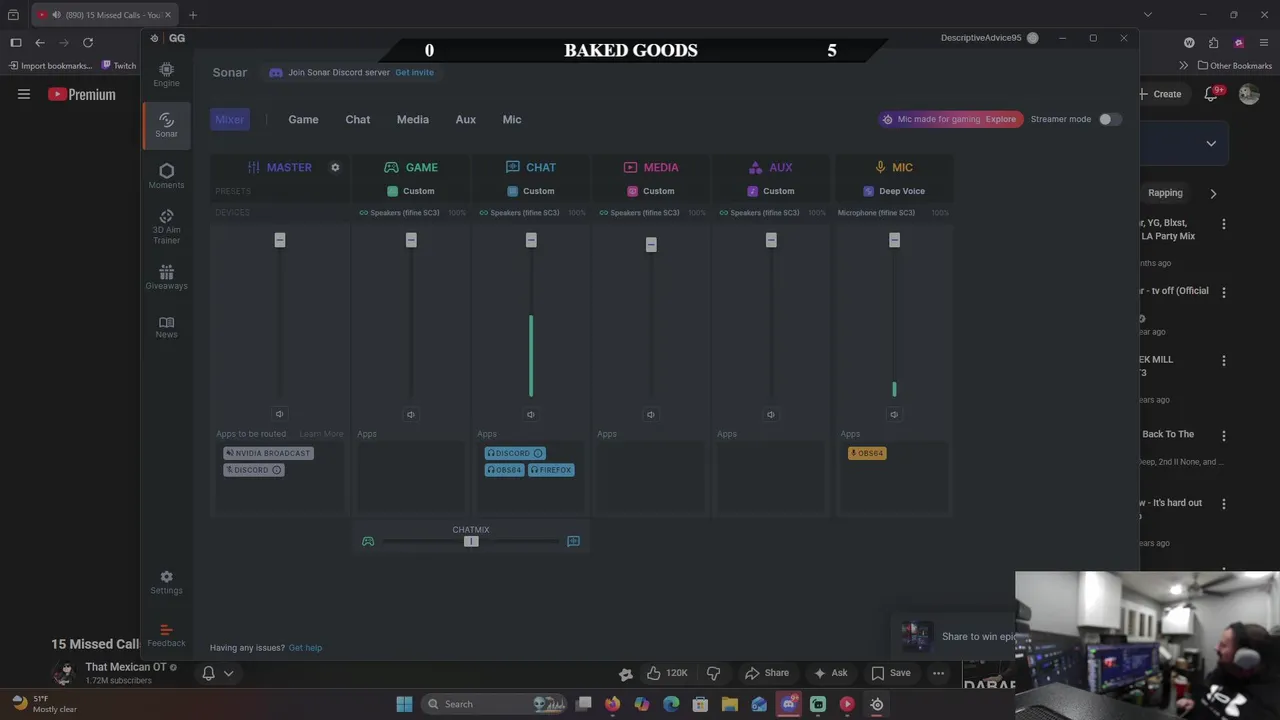Switch to the Chat tab
1280x720 pixels.
click(x=357, y=119)
